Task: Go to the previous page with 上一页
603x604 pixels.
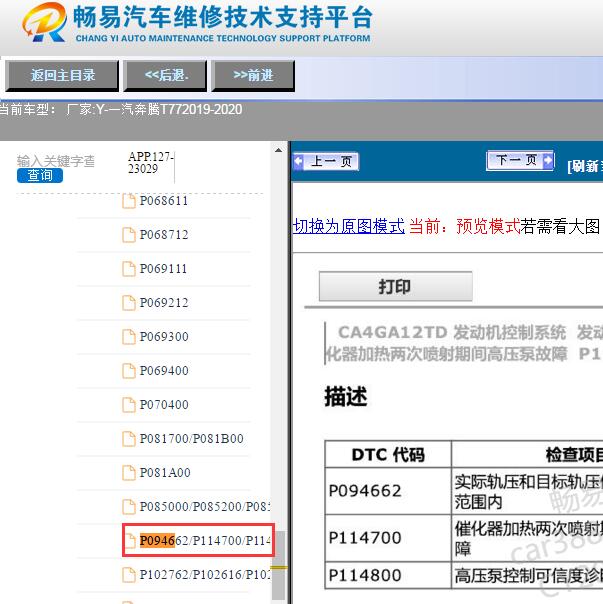Action: point(326,161)
